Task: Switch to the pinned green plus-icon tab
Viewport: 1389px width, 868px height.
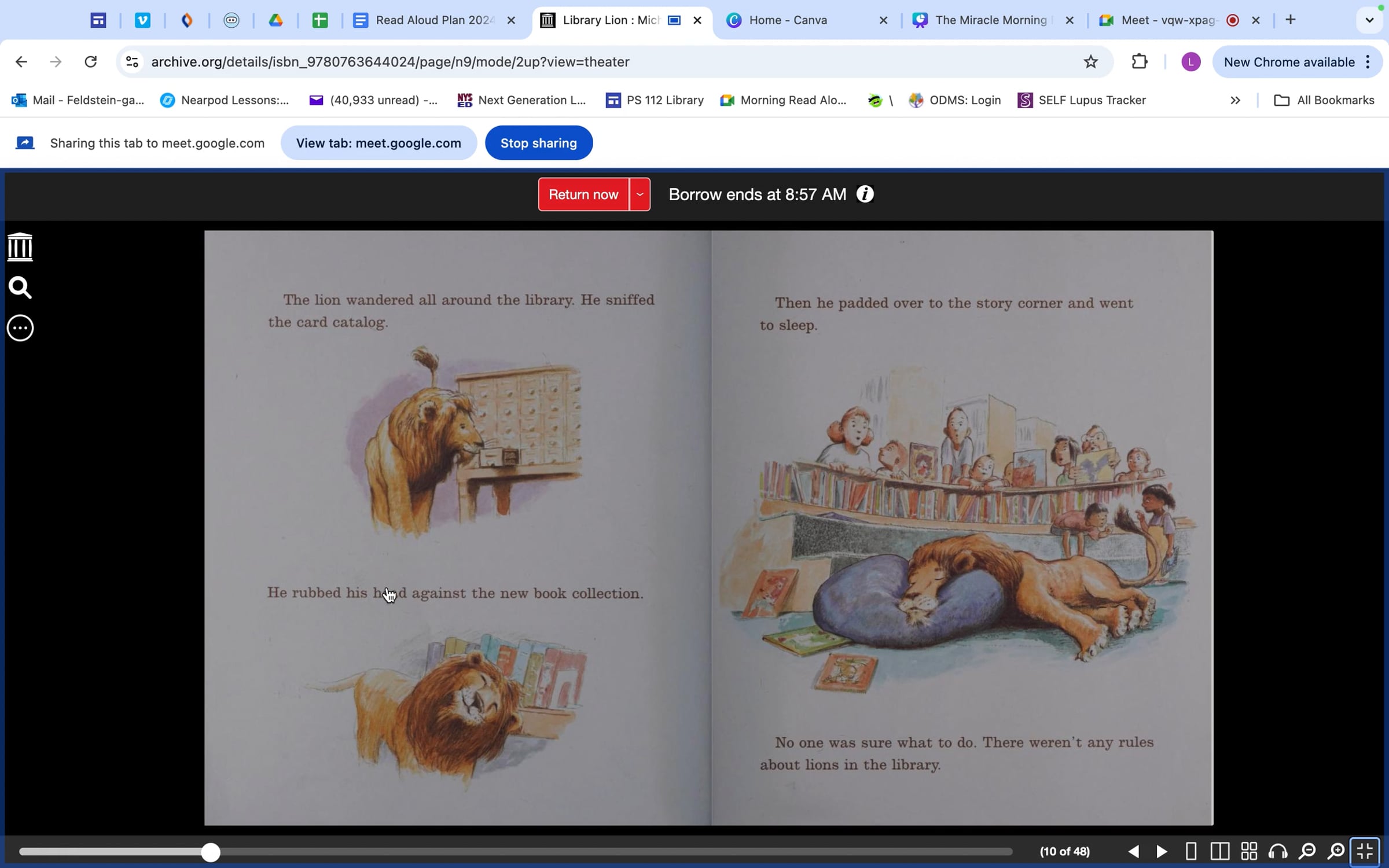Action: pyautogui.click(x=320, y=20)
